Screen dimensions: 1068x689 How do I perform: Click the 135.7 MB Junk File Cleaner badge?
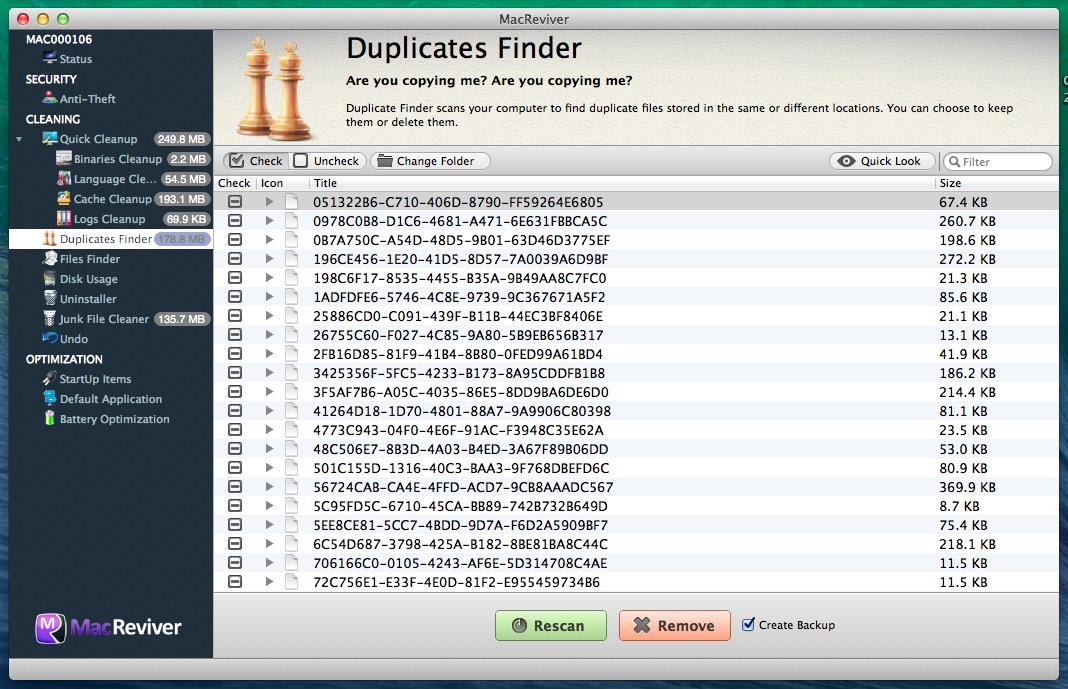point(181,319)
